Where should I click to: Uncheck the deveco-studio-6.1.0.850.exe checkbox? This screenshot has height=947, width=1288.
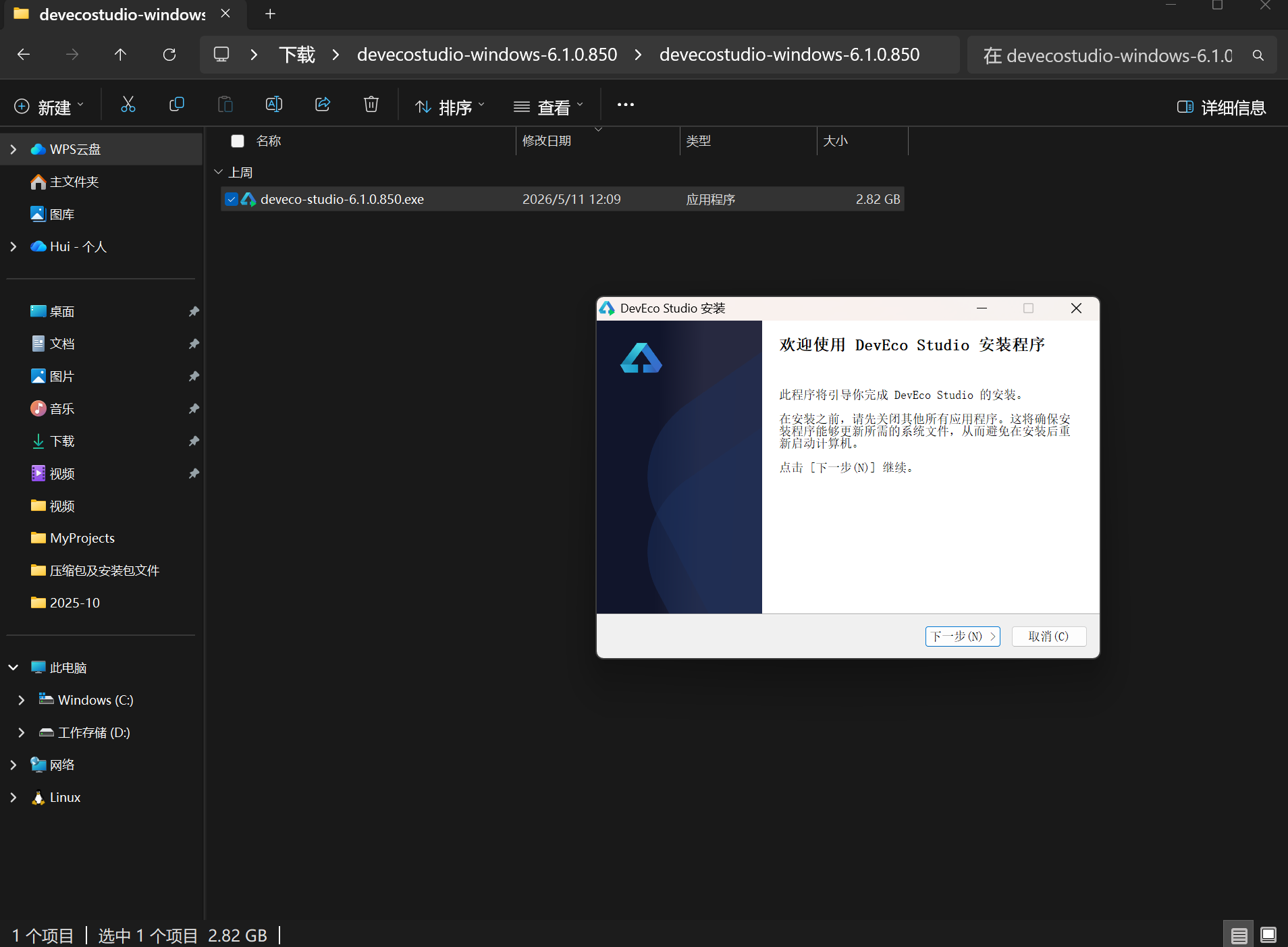(231, 199)
